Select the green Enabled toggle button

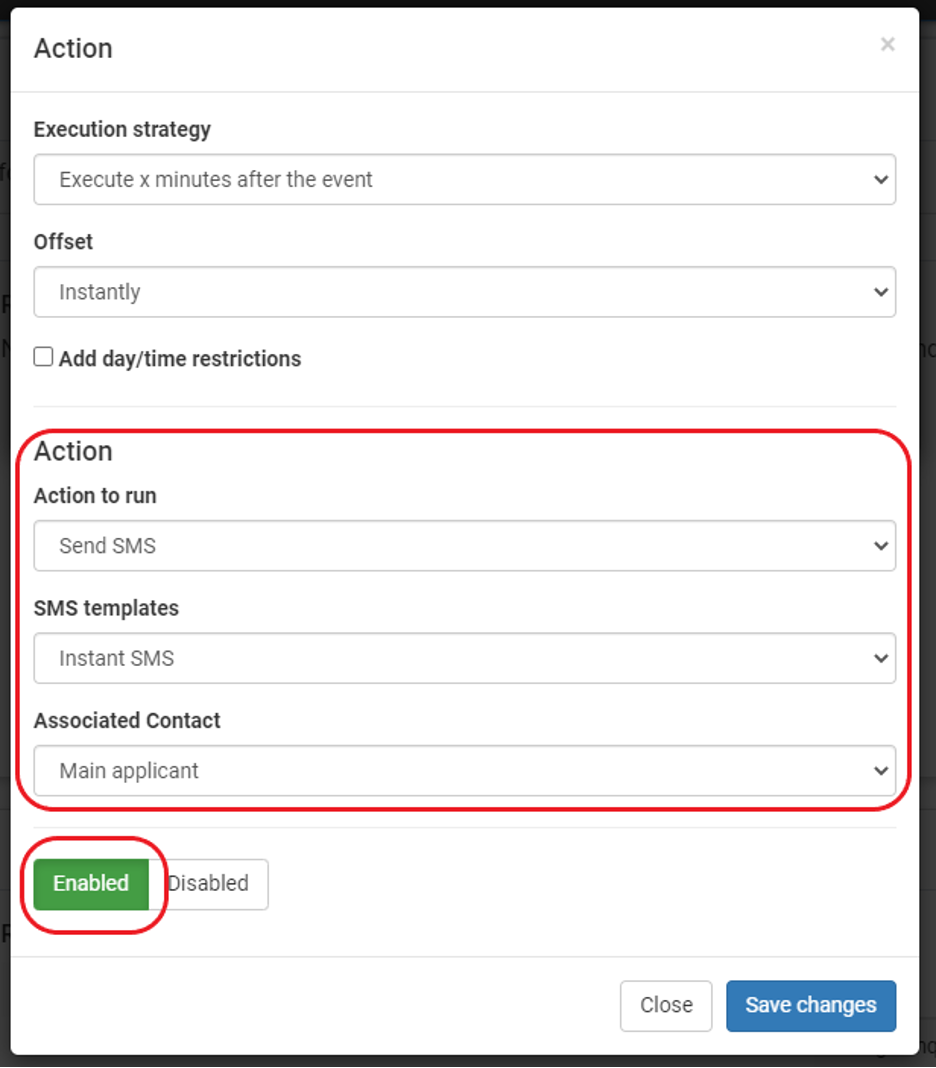[91, 883]
